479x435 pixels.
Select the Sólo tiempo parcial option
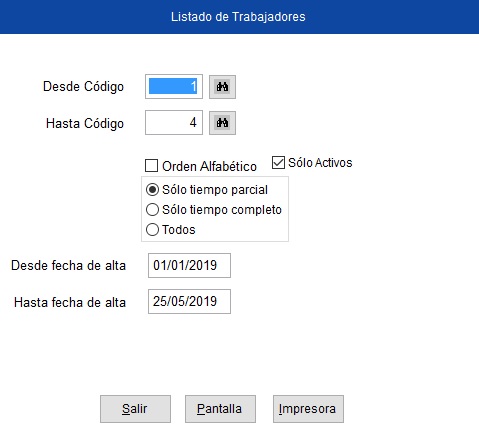[x=152, y=190]
